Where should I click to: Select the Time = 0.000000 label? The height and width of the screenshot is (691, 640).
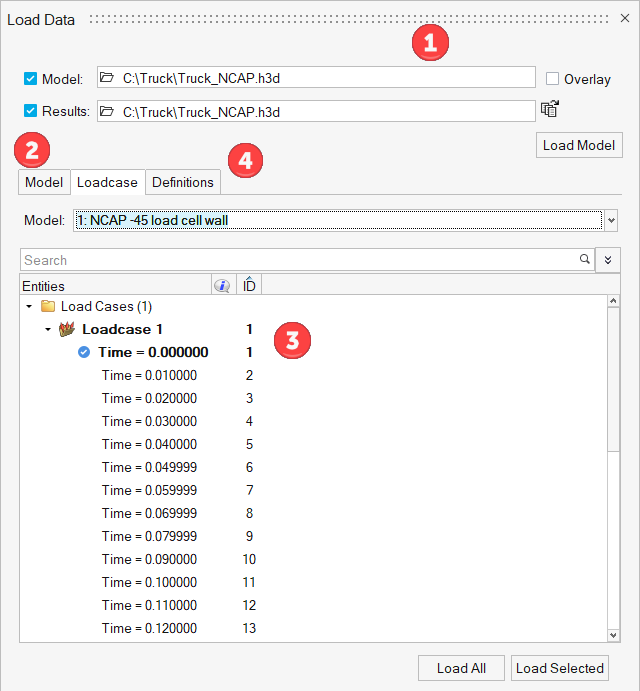153,352
